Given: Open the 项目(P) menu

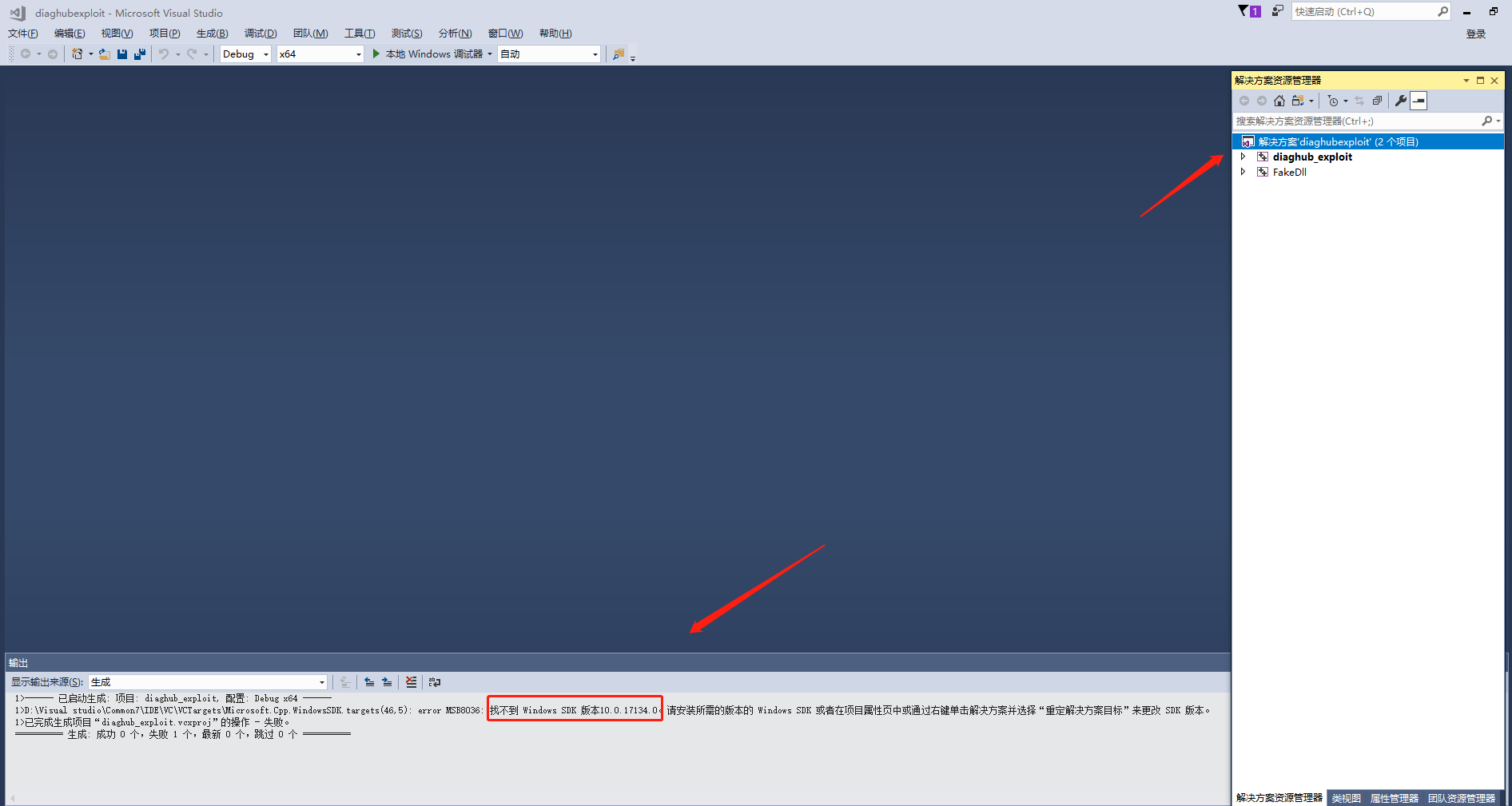Looking at the screenshot, I should click(x=165, y=33).
